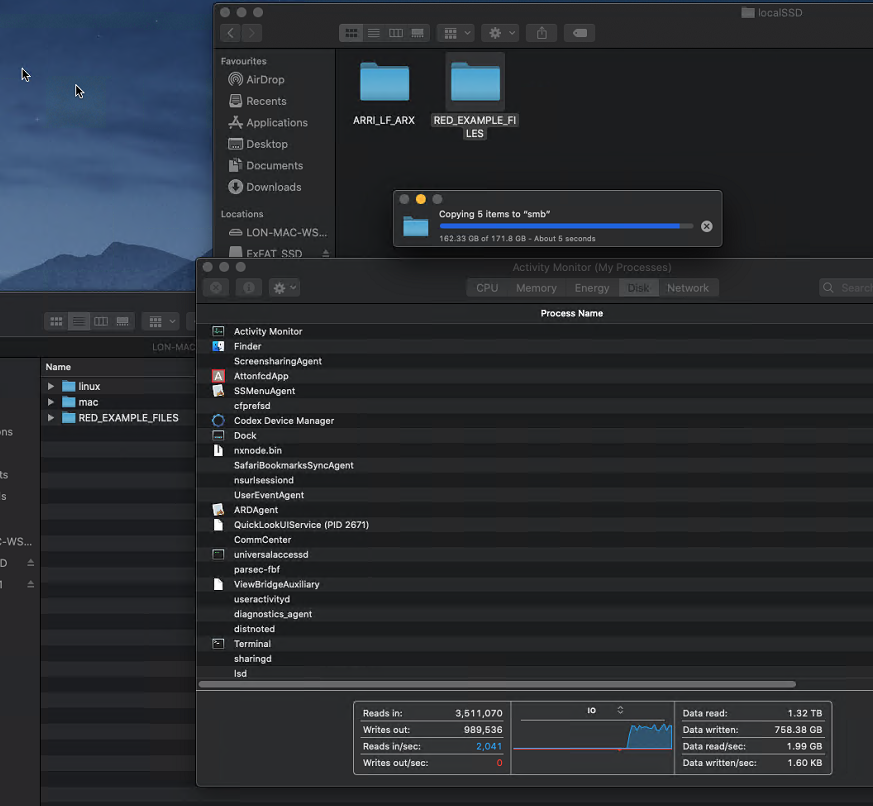The image size is (873, 806).
Task: Select the Codex Device Manager process icon
Action: tap(218, 421)
